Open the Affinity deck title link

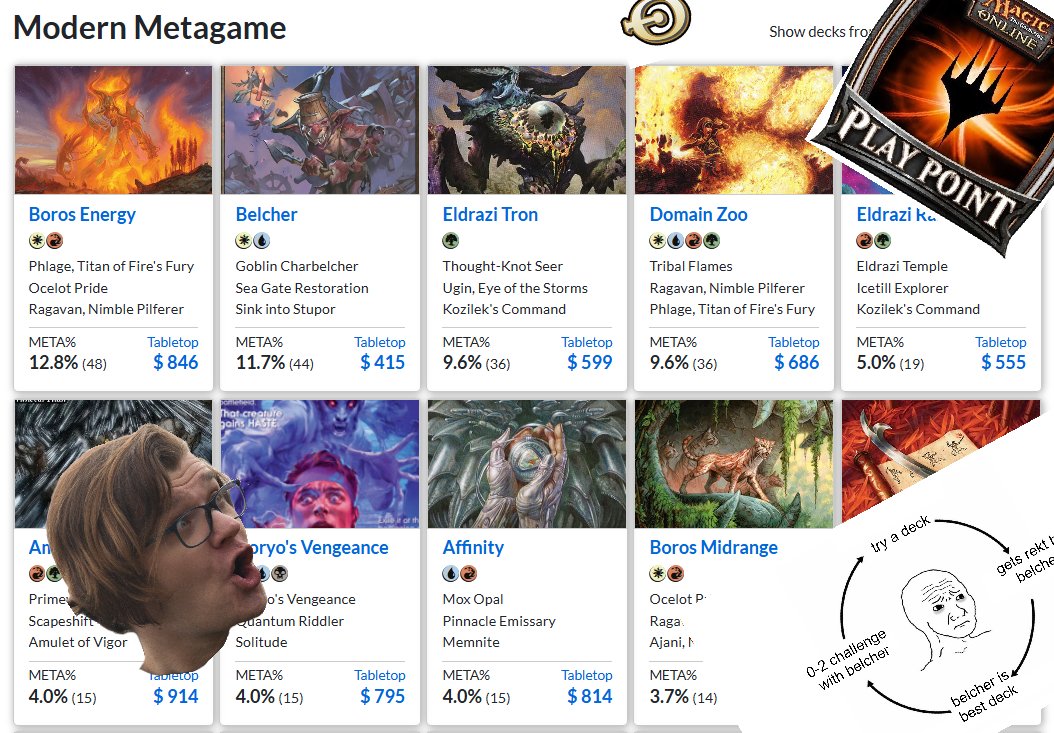473,547
